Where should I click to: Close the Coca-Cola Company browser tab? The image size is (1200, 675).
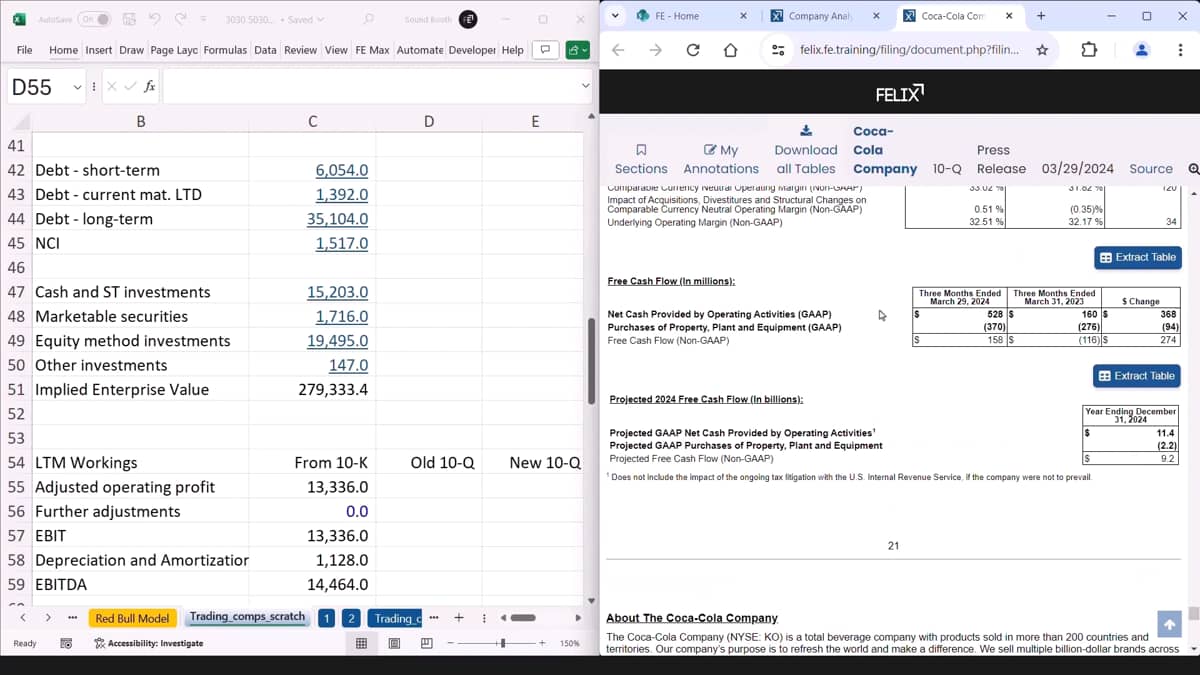point(1008,16)
